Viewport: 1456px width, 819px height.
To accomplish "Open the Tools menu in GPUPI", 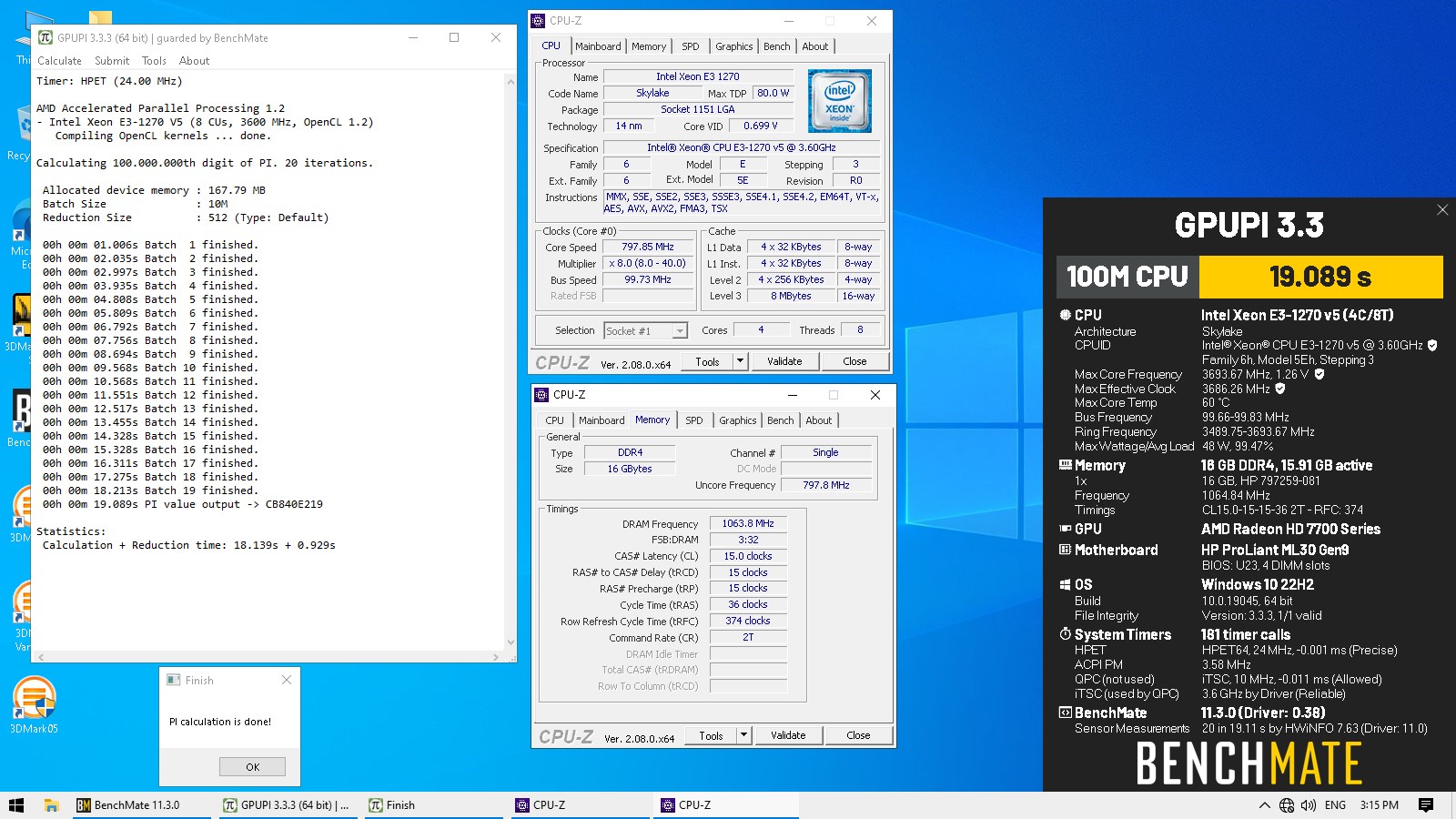I will 154,61.
